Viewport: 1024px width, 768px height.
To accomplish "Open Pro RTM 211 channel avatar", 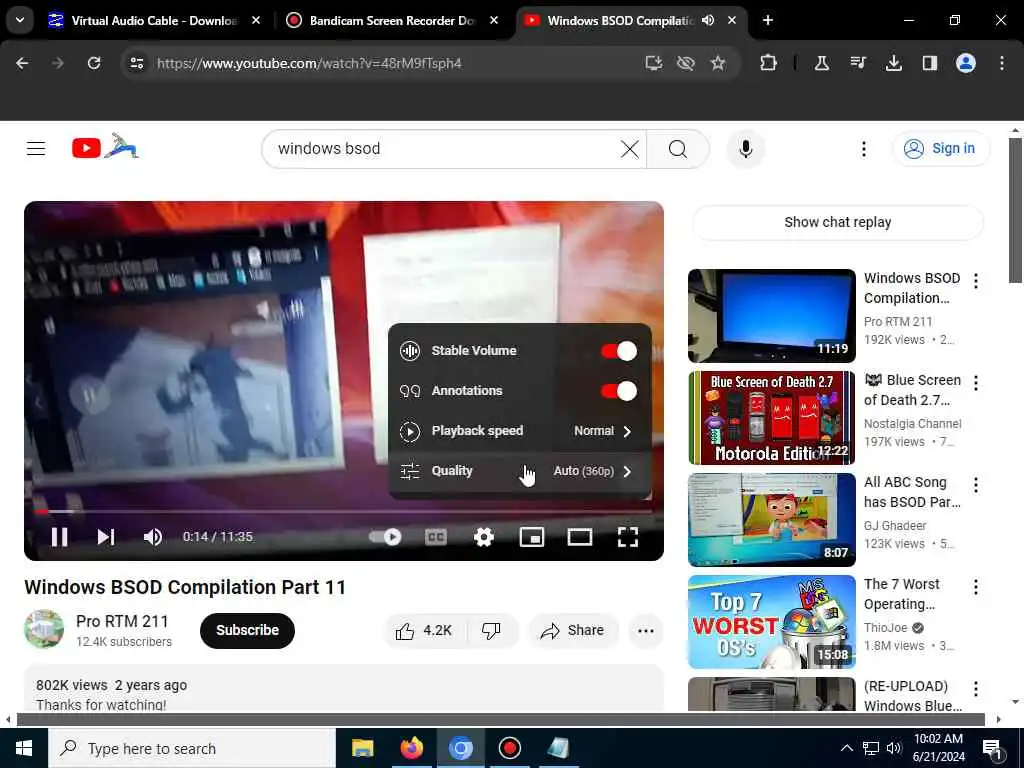I will pos(44,629).
